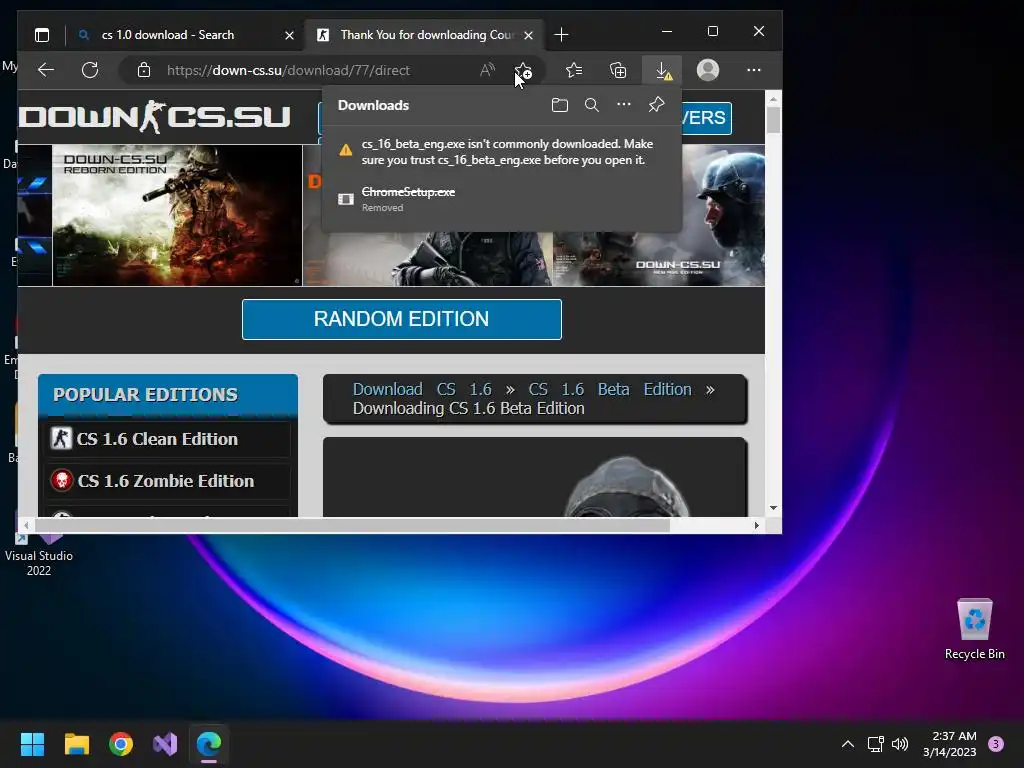Select the cs_16_beta_eng.exe download warning entry
Viewport: 1024px width, 768px height.
[502, 152]
